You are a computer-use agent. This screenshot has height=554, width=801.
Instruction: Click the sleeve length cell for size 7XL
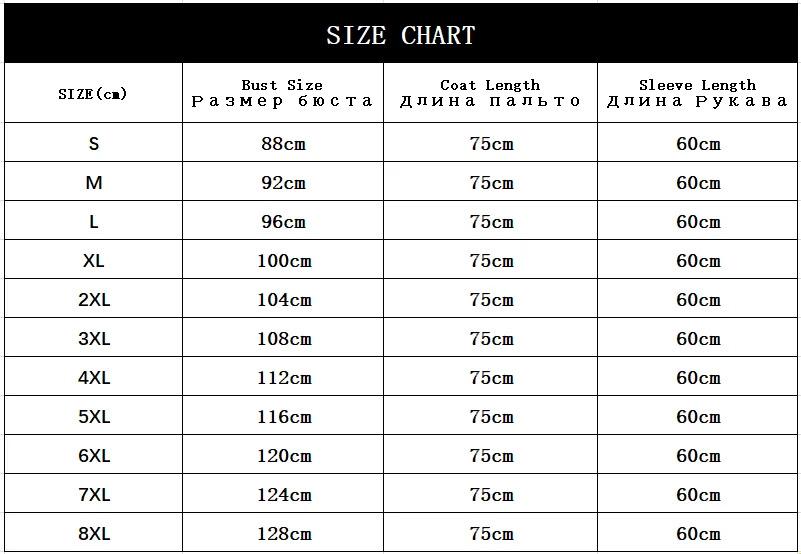[698, 494]
